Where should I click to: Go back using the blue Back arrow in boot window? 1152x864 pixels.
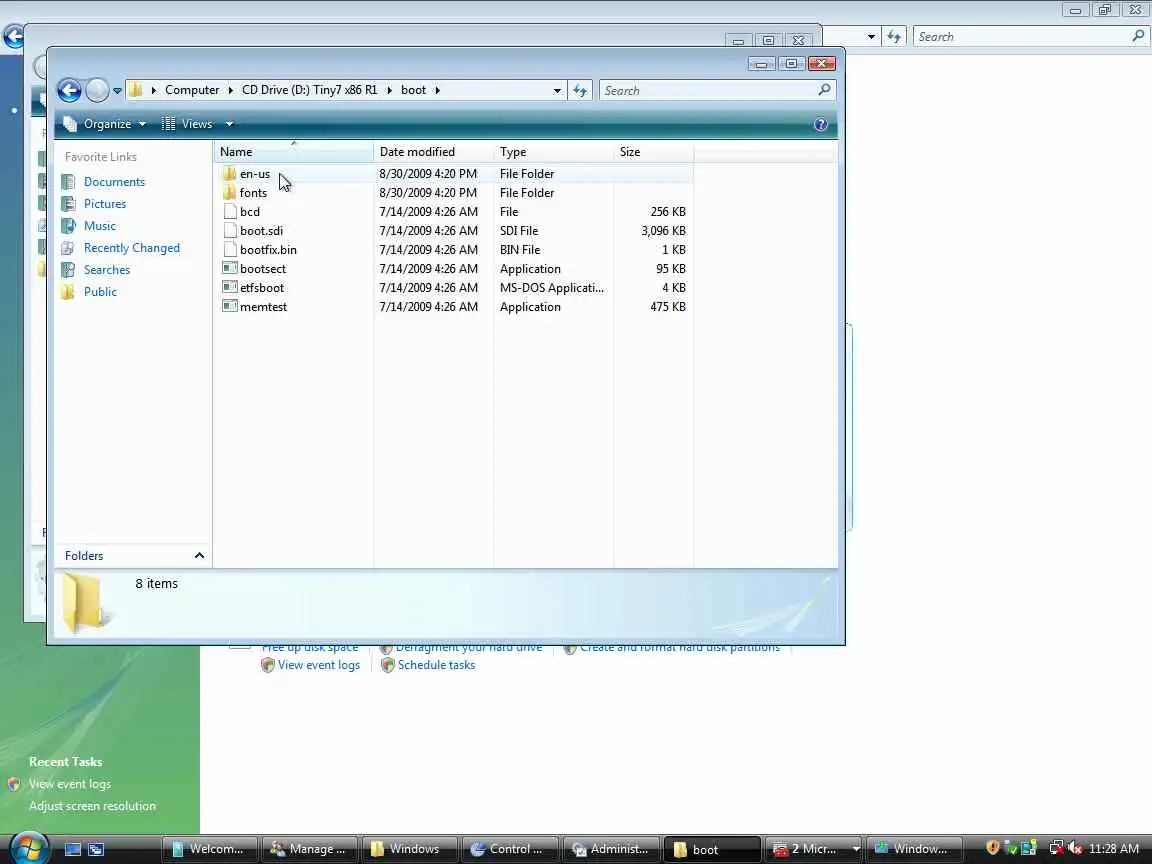pyautogui.click(x=69, y=90)
